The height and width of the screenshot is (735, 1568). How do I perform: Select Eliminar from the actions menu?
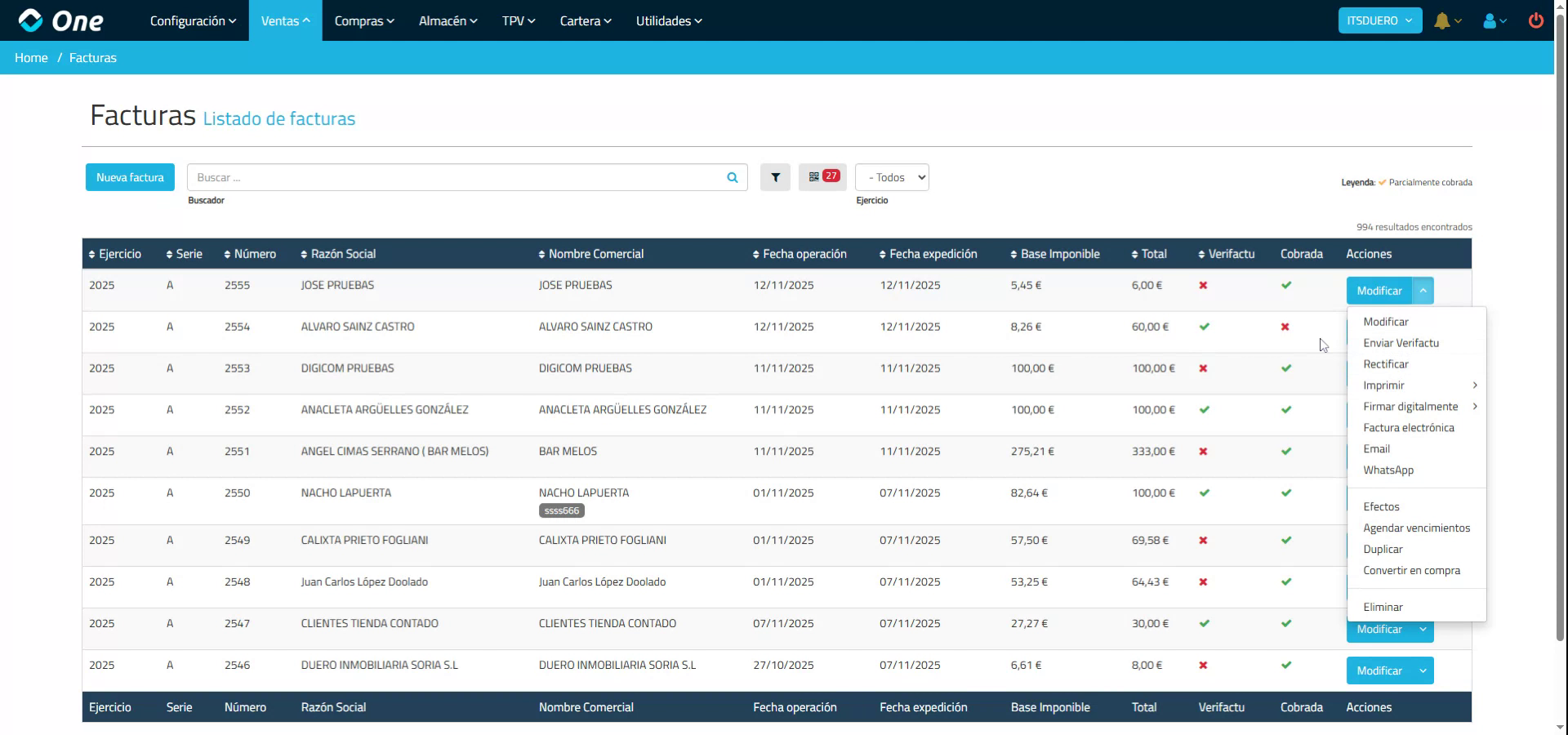(1382, 607)
